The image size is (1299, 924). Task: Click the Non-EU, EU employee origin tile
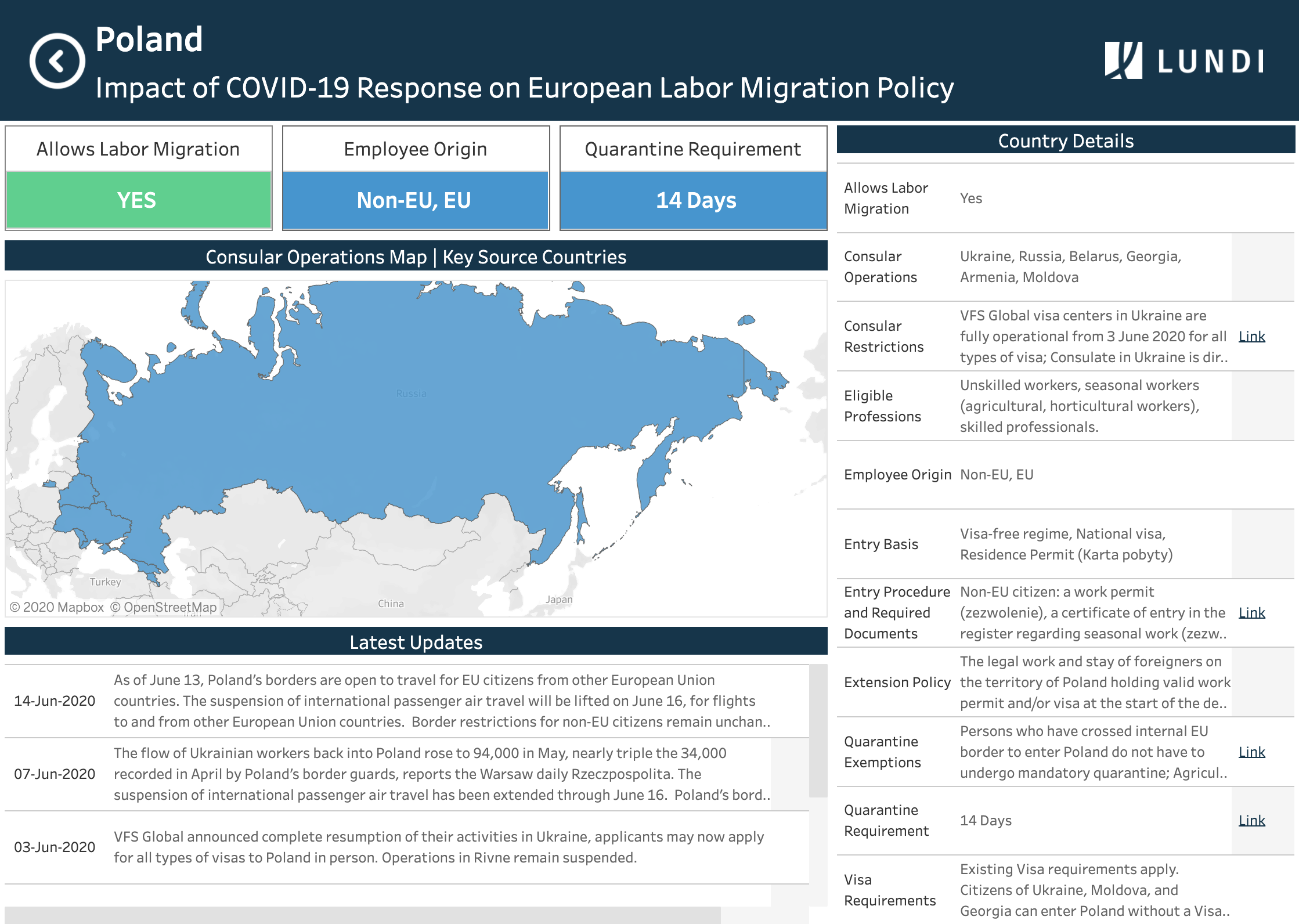point(415,200)
